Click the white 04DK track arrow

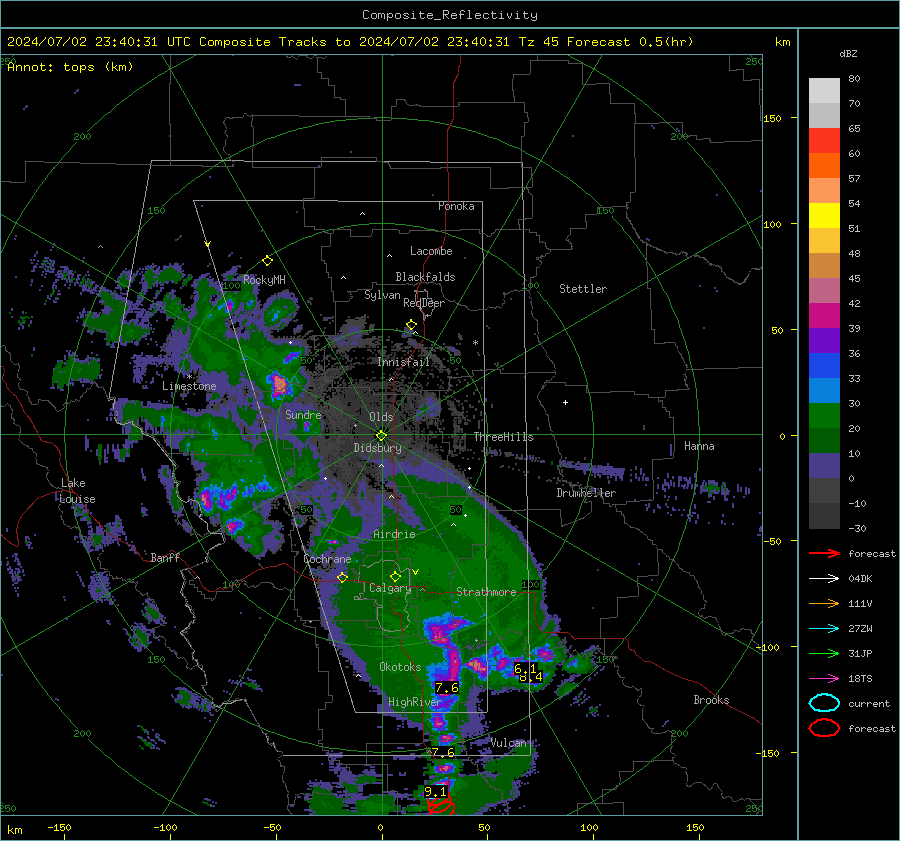(824, 579)
